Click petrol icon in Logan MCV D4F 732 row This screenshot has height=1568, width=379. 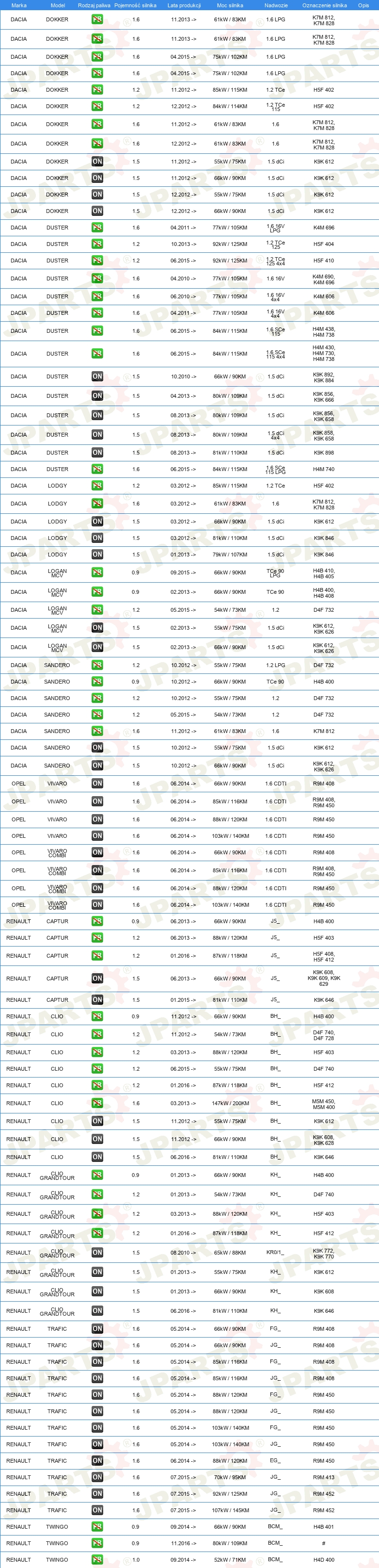97,610
